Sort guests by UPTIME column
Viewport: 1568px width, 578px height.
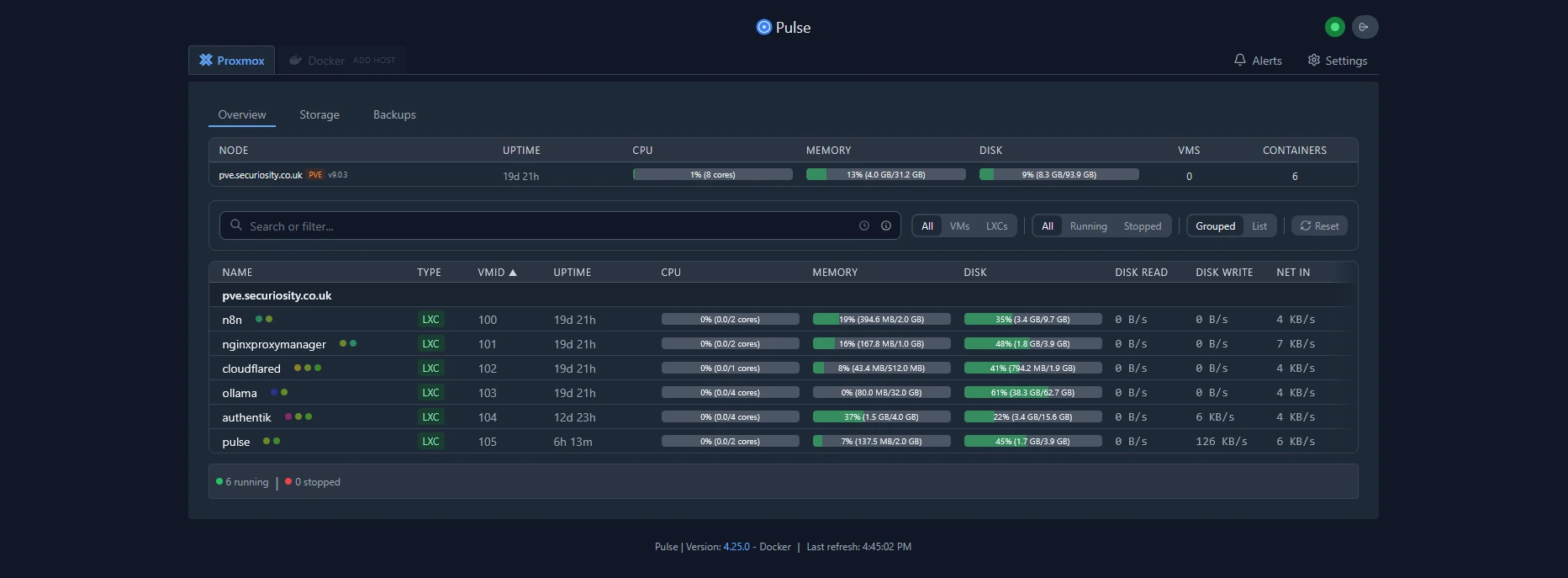point(572,273)
